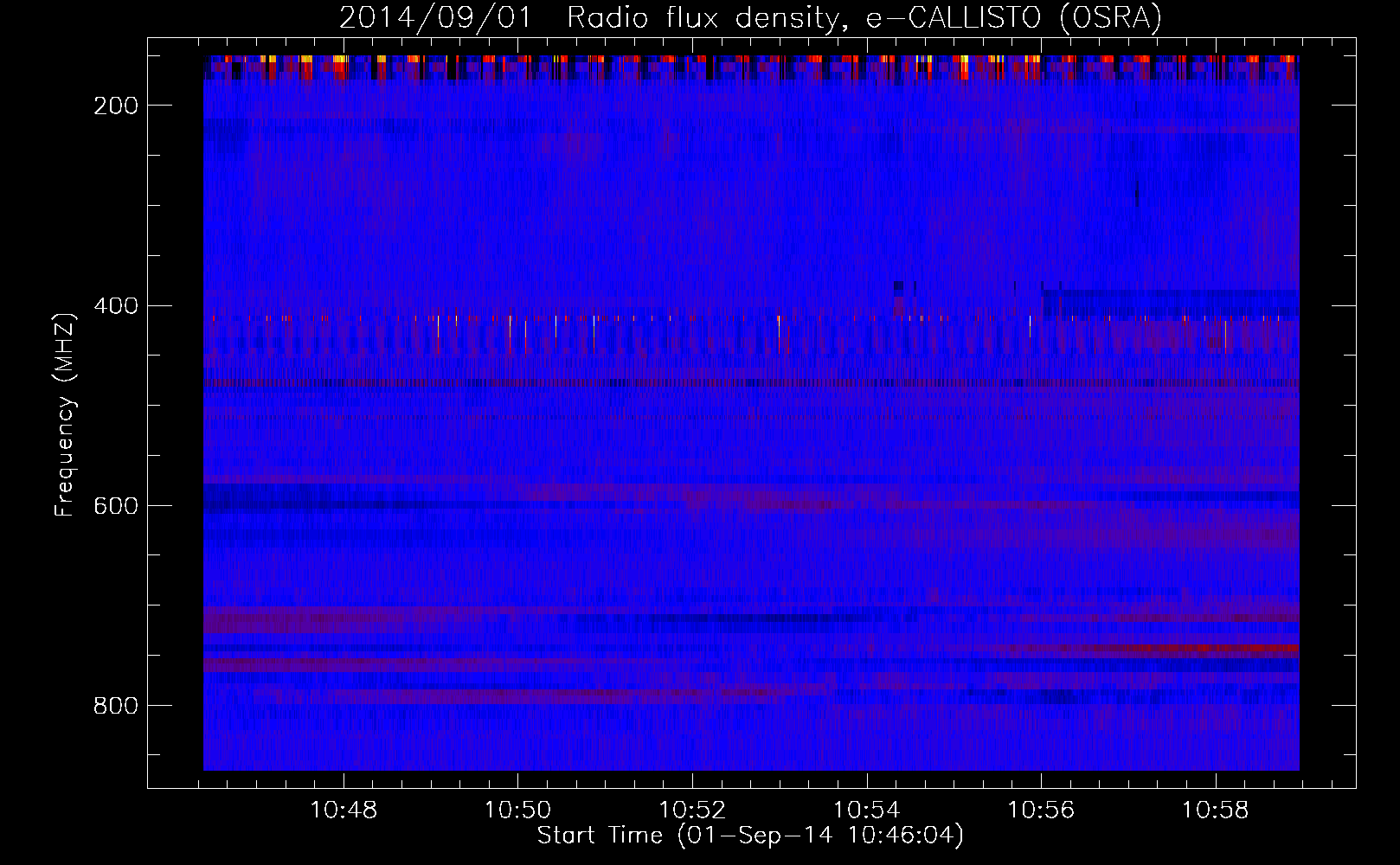This screenshot has height=865, width=1400.
Task: Click the 'Frequency (MHZ)' axis label
Action: coord(65,414)
